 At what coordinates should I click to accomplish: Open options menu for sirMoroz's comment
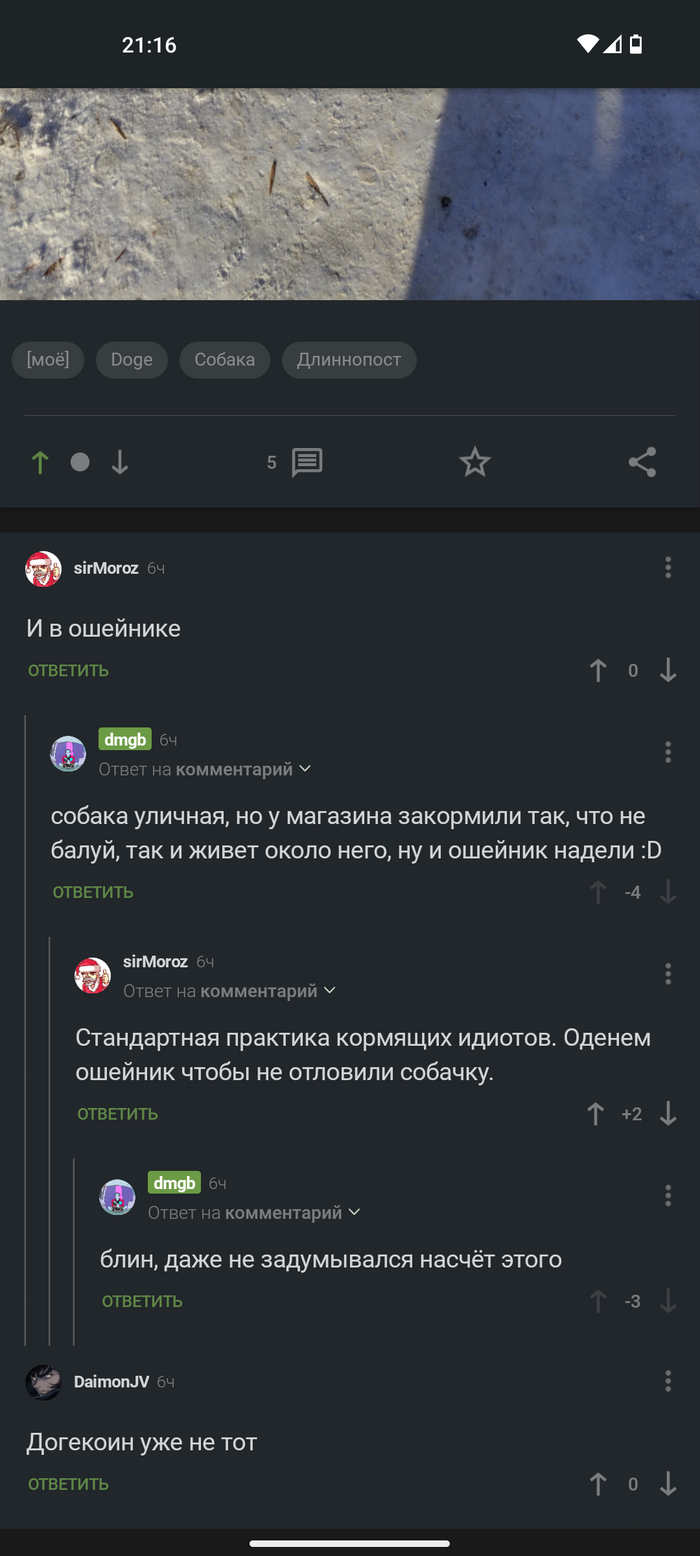point(668,567)
